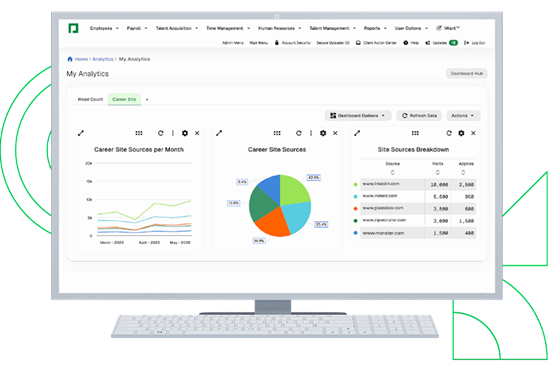550x365 pixels.
Task: Click the 10,000 visits cell
Action: pyautogui.click(x=439, y=184)
